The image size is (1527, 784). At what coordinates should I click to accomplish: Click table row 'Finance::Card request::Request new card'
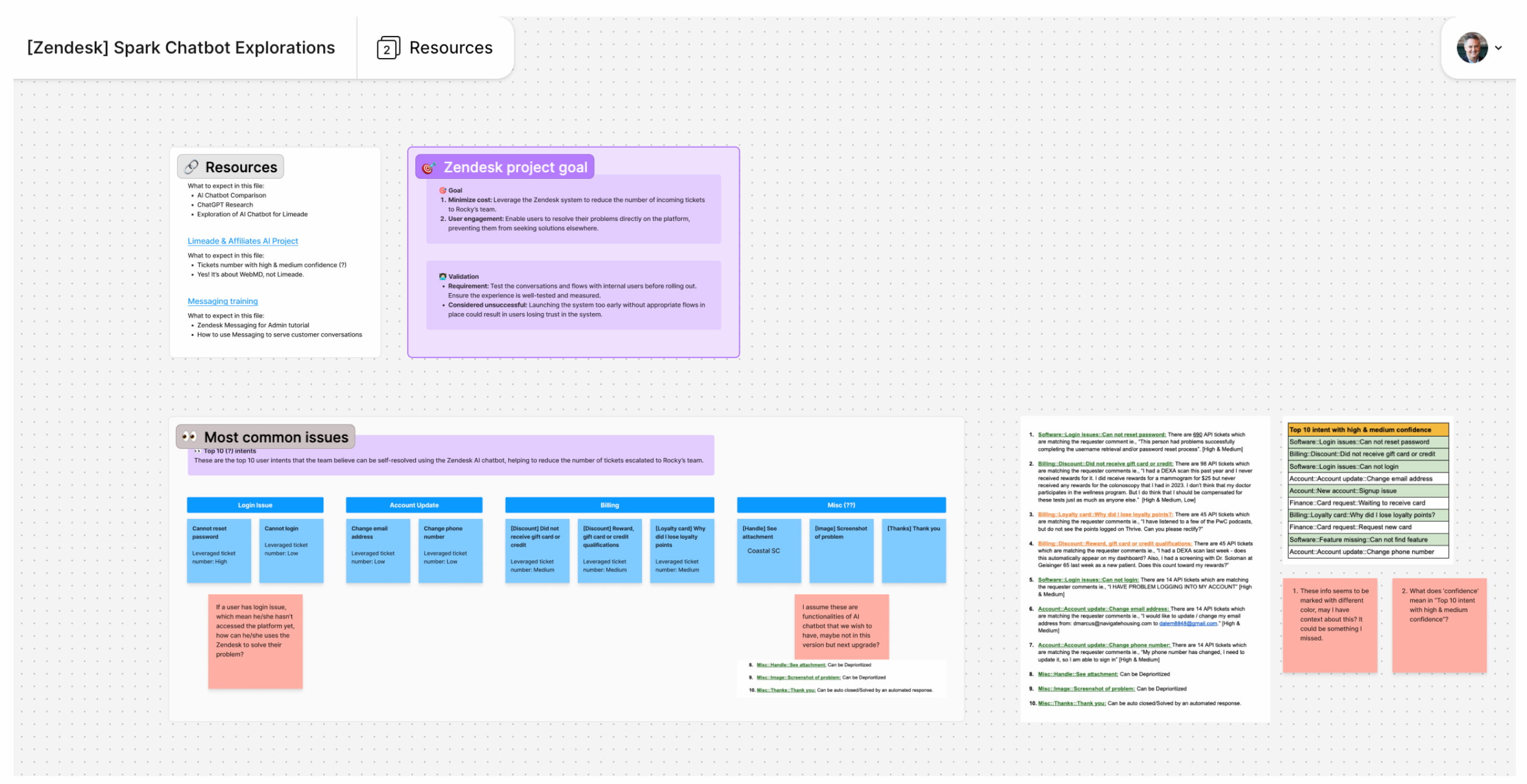pos(1368,528)
